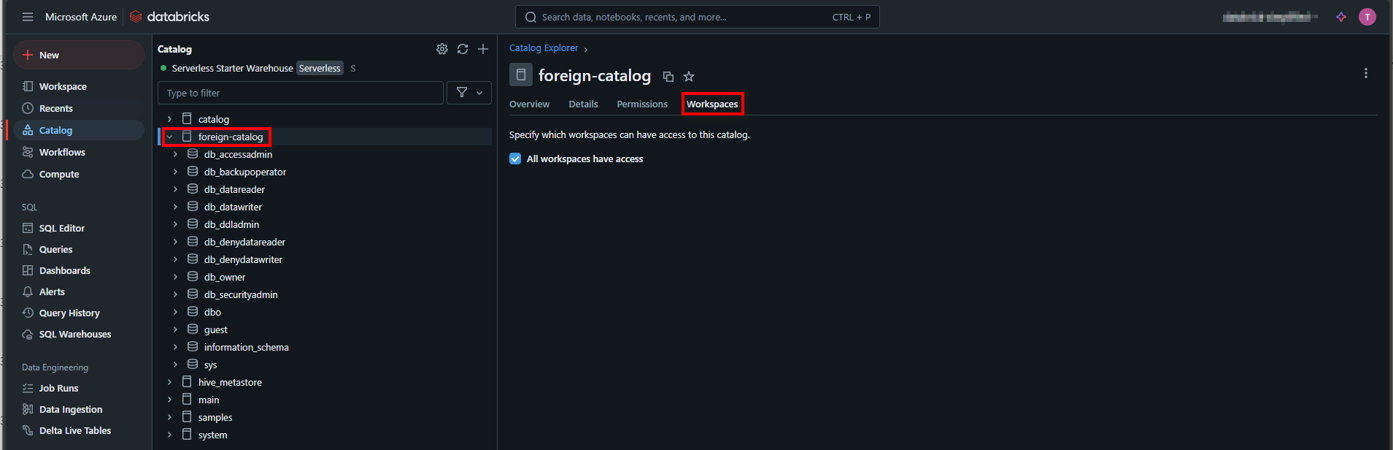Open the Databricks Assistant sparkle icon

pos(1341,17)
